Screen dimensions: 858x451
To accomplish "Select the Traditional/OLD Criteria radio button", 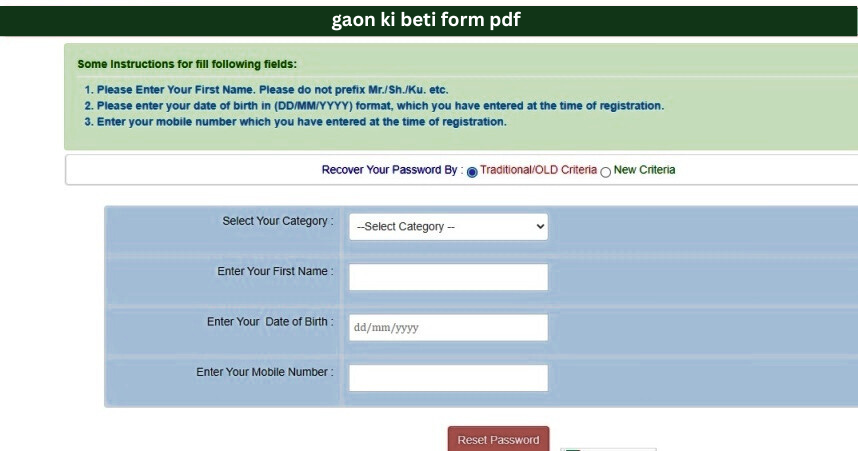I will pos(472,171).
